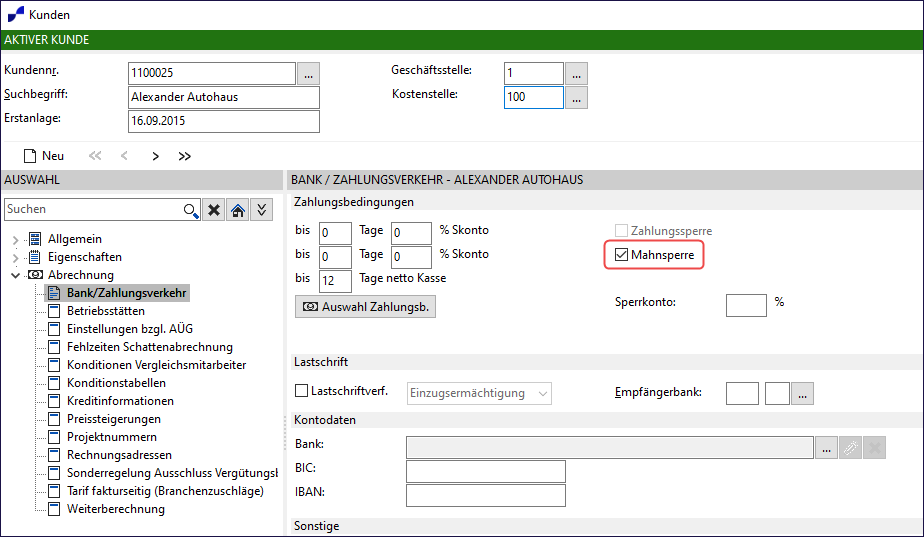The image size is (924, 537).
Task: Select Preissteigerungen entry
Action: click(114, 419)
